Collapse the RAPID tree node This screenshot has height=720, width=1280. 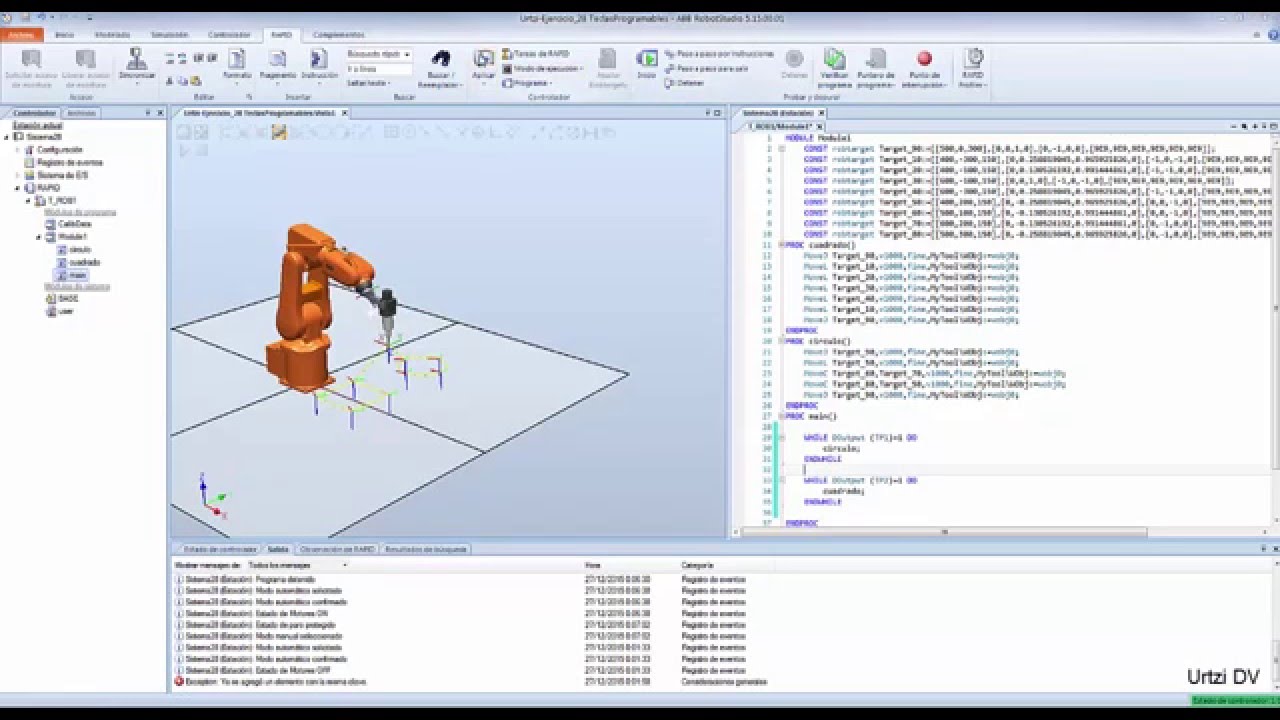(17, 188)
